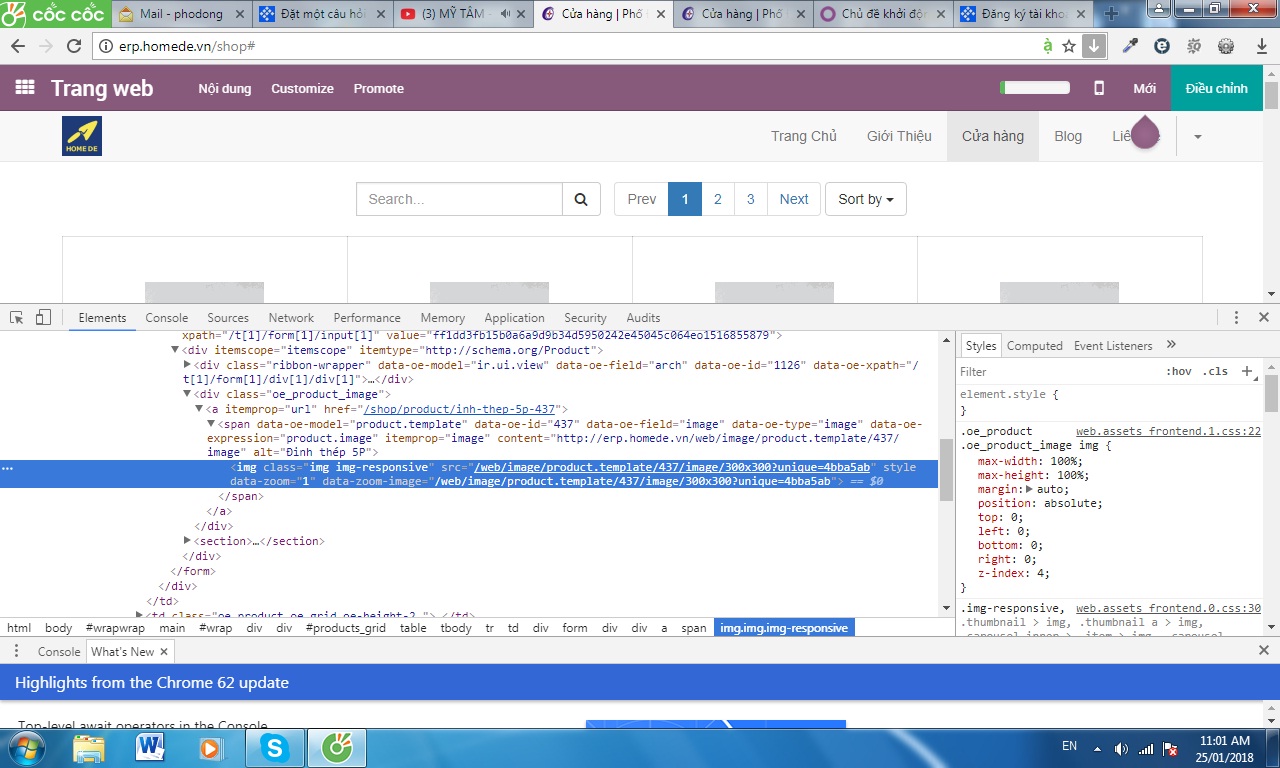Switch to the Network tab in DevTools

(291, 318)
